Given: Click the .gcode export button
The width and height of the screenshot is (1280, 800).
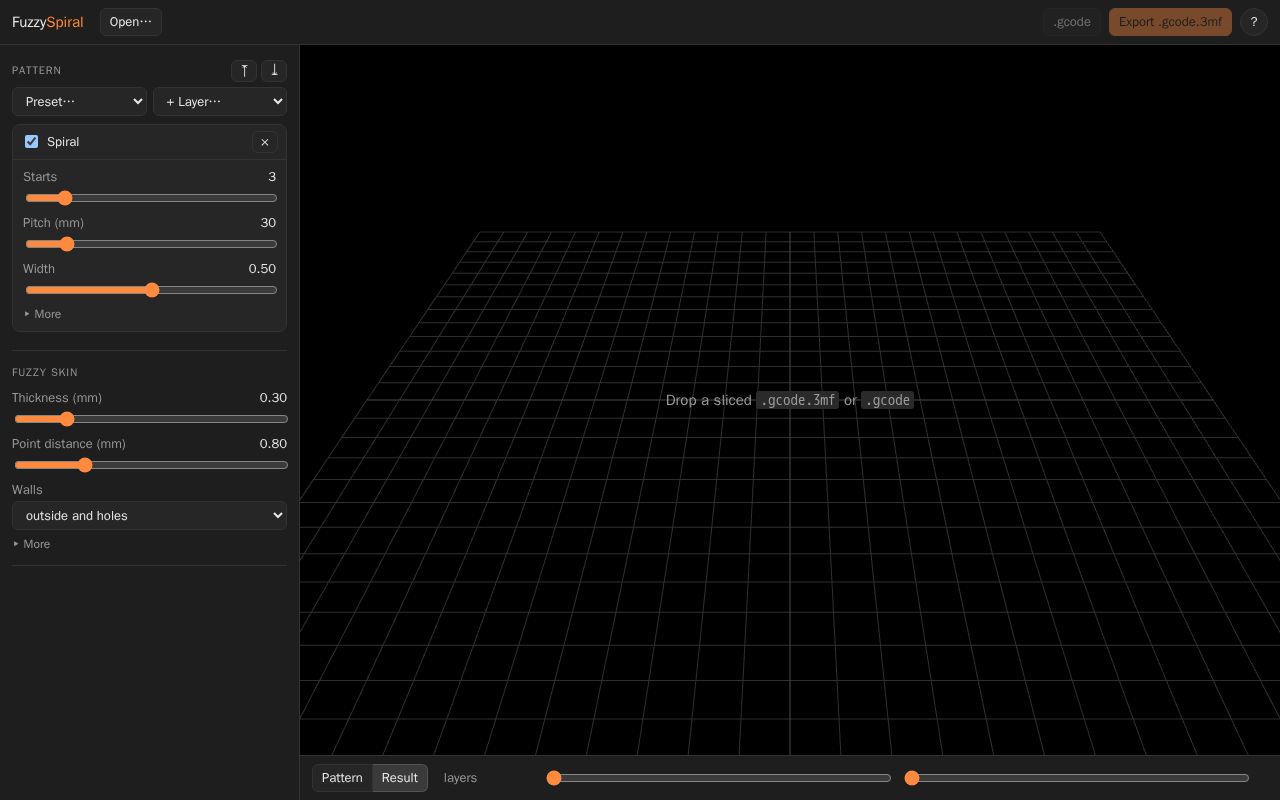Looking at the screenshot, I should 1072,22.
